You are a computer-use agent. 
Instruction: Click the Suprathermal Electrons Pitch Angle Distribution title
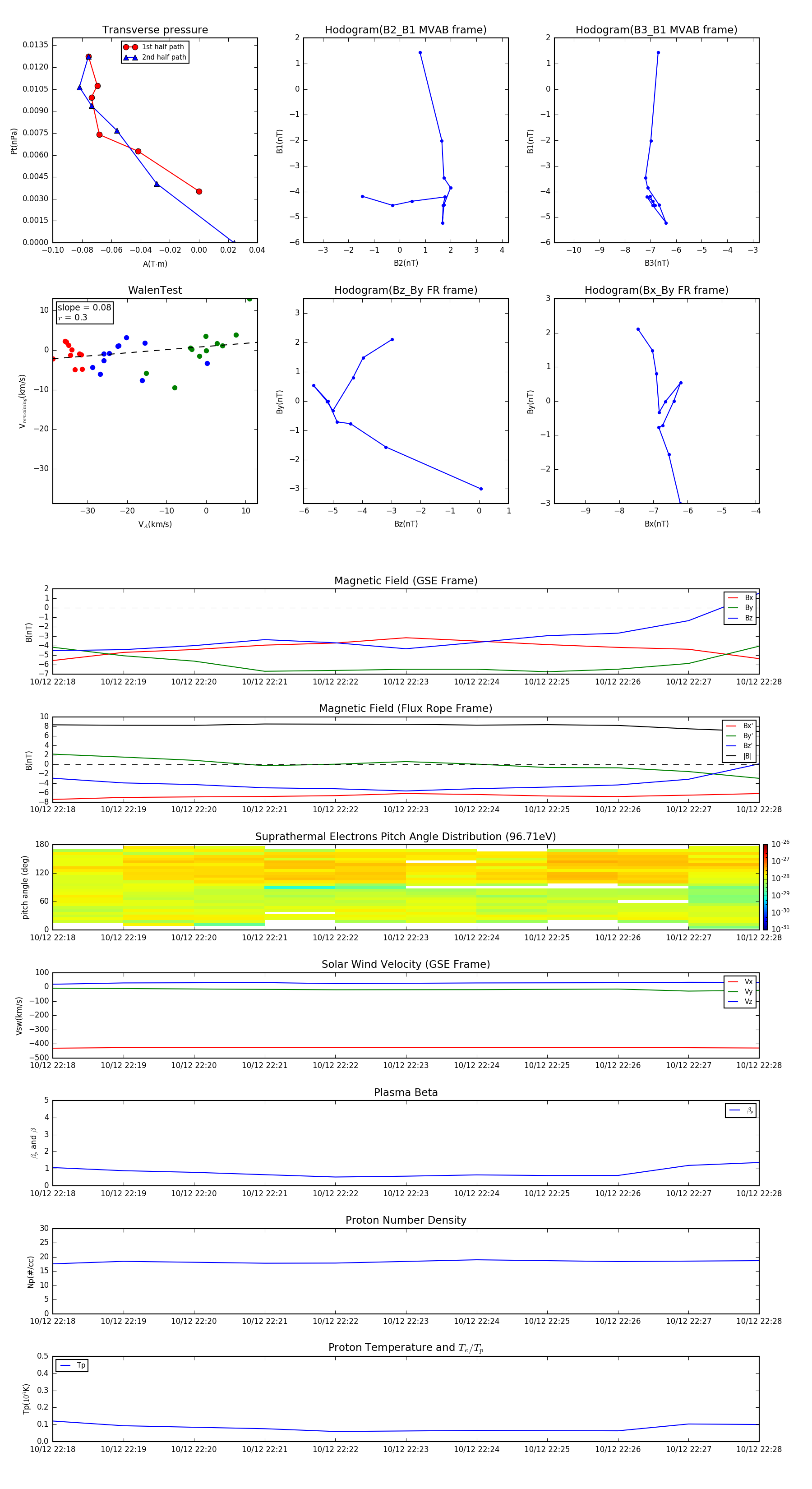coord(406,837)
